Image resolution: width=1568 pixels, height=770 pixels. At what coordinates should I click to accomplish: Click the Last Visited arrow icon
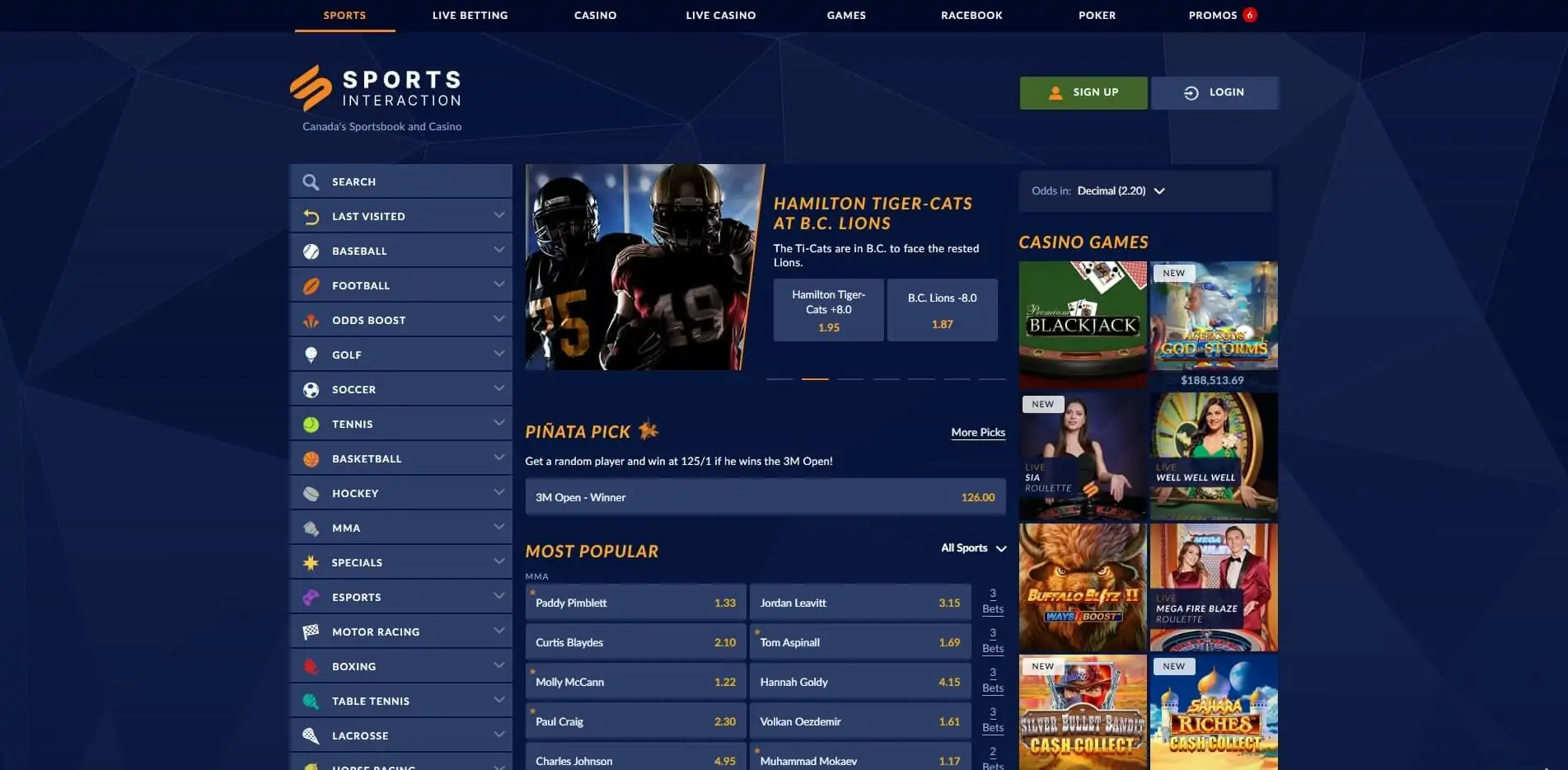[x=311, y=216]
